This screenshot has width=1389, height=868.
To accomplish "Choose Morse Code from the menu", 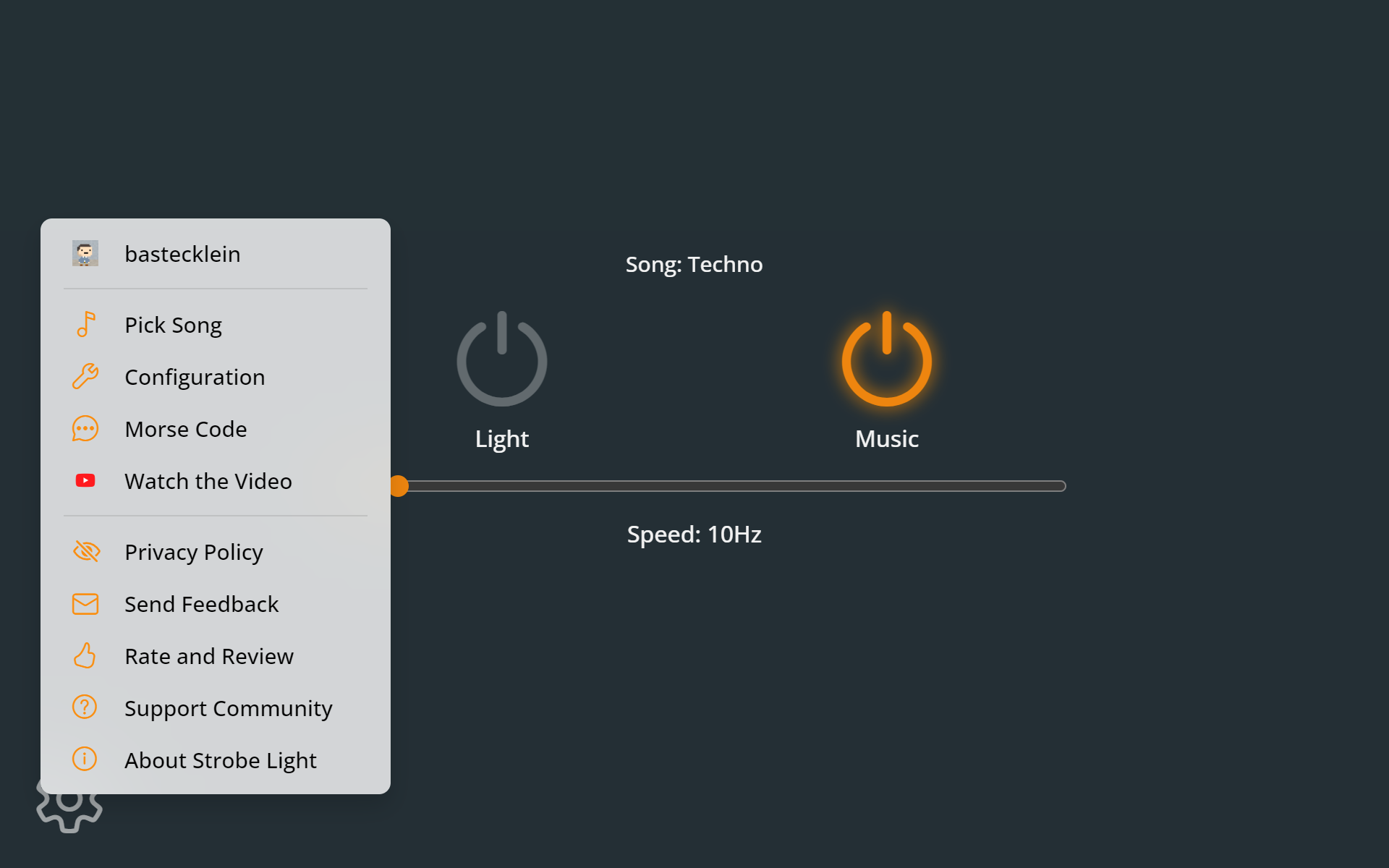I will [185, 428].
